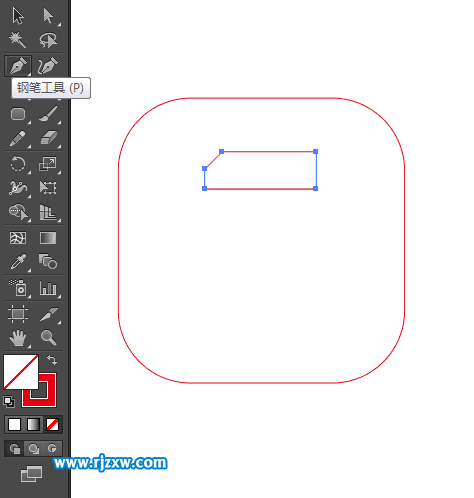This screenshot has height=498, width=474.
Task: Click top-right anchor point of blue path
Action: tap(315, 152)
